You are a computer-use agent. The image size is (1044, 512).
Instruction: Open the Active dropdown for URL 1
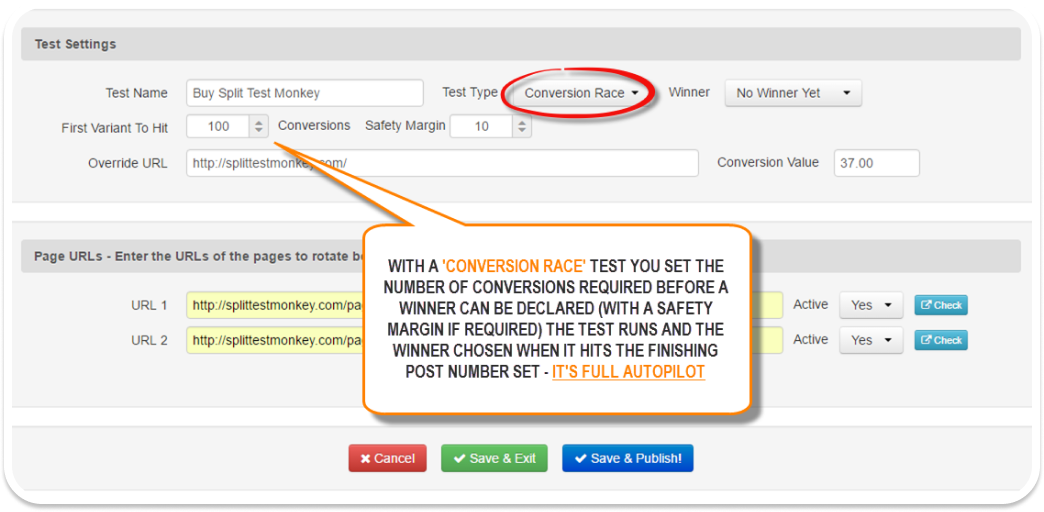871,305
